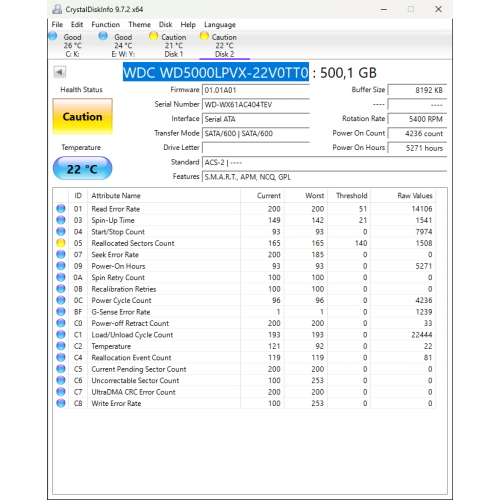
Task: Switch to the Disk 2 tab
Action: 224,45
